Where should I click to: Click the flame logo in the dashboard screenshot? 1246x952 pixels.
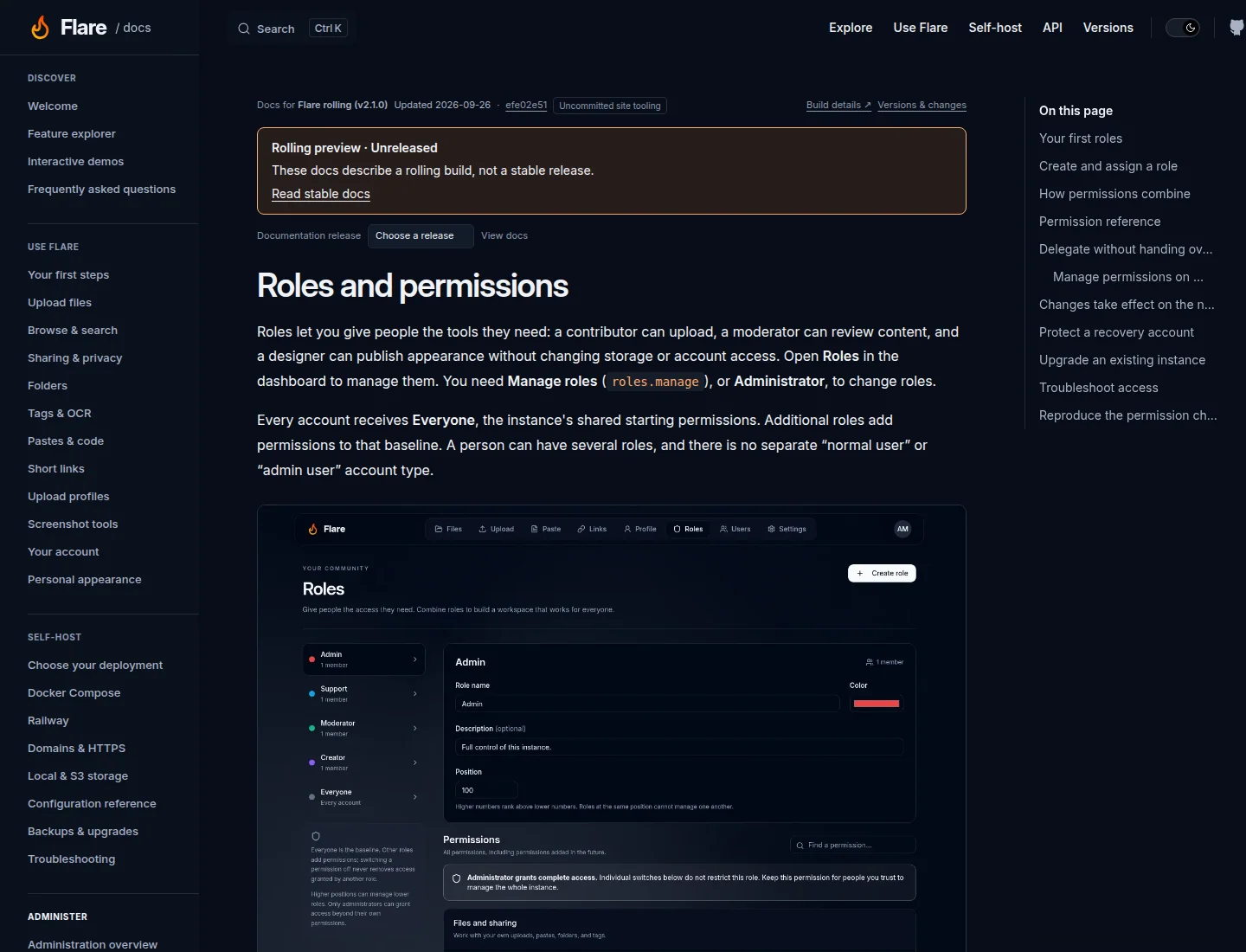(x=312, y=529)
